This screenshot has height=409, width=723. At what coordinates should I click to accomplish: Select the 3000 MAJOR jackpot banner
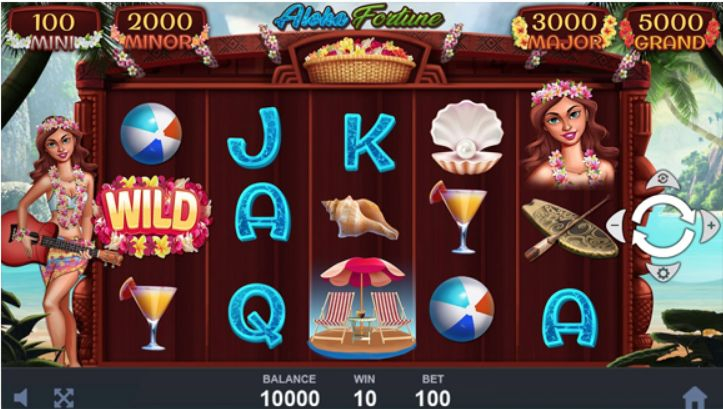click(x=564, y=30)
